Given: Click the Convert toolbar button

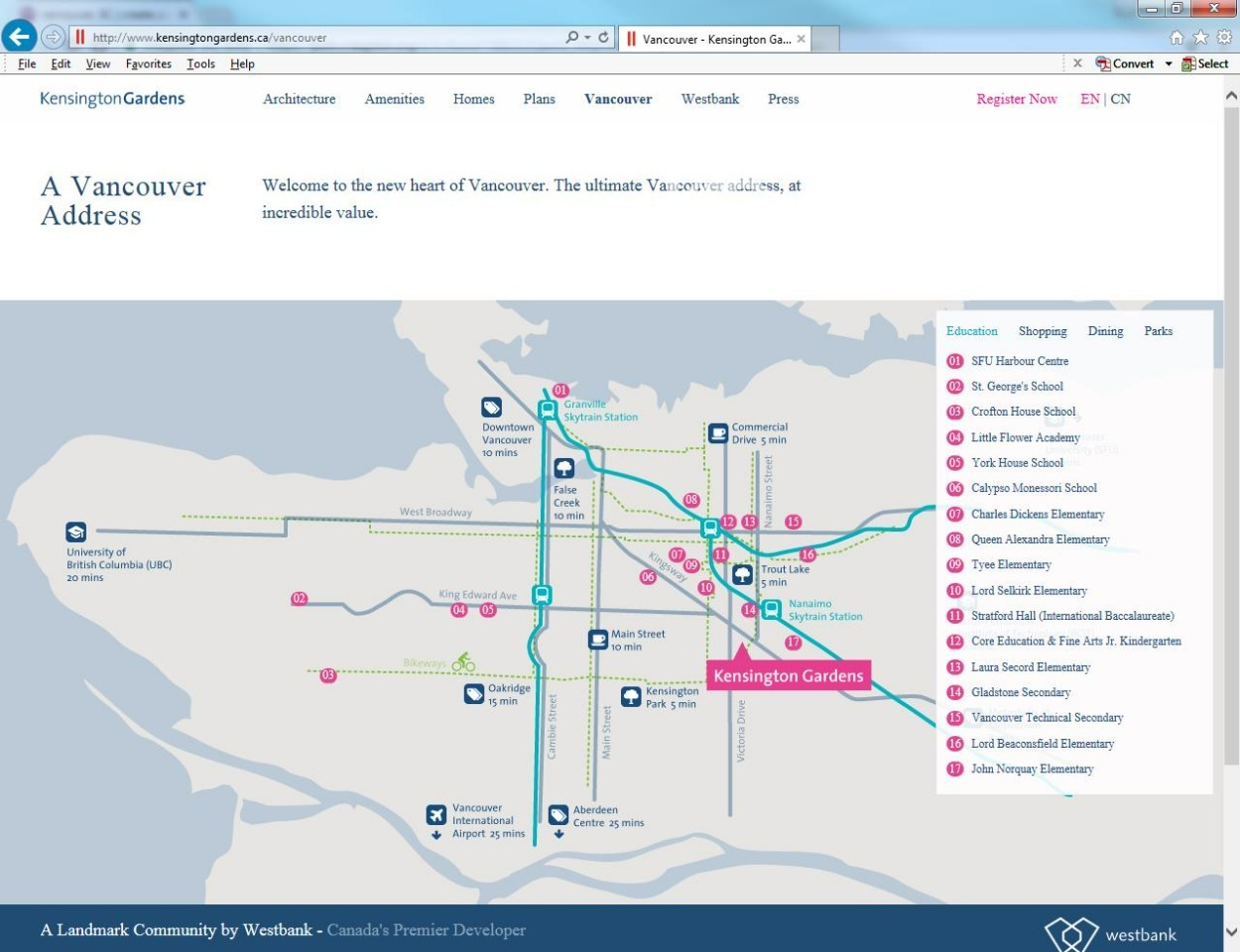Looking at the screenshot, I should (x=1125, y=63).
